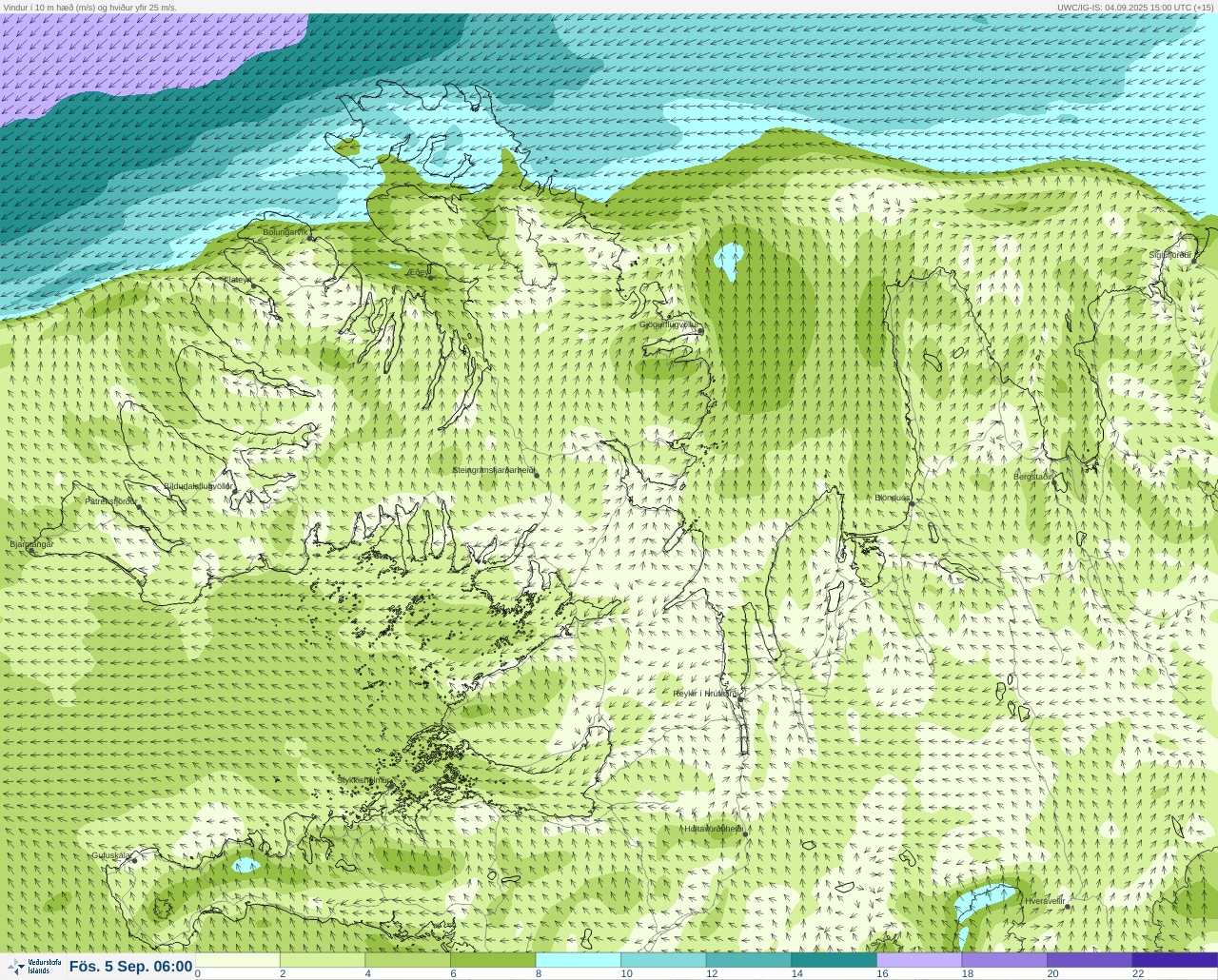
Task: Pick the light green 2–4 m/s legend swatch
Action: point(323,960)
